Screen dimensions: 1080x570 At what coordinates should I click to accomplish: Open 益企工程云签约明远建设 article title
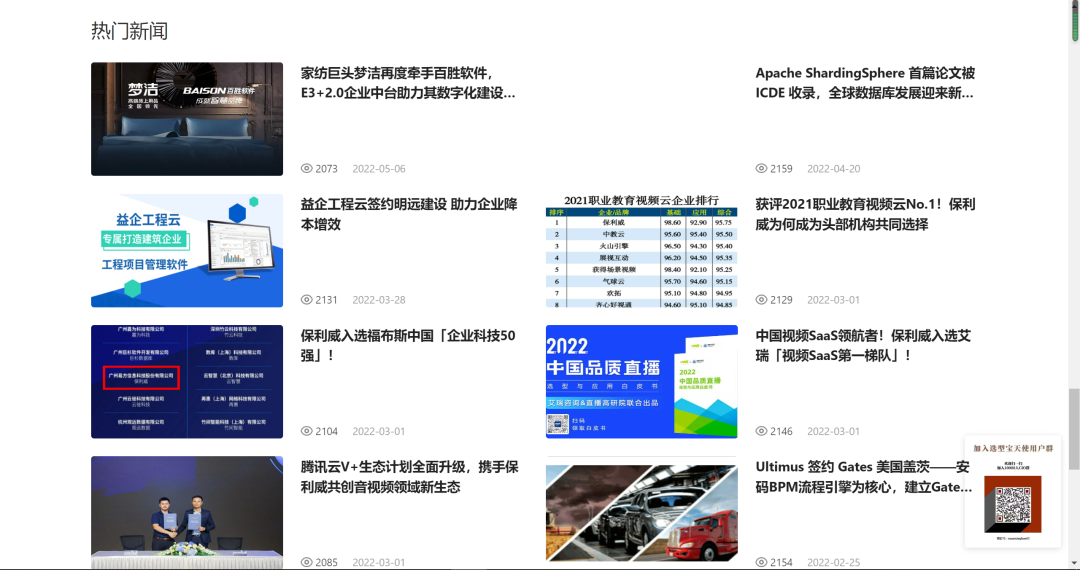(408, 214)
